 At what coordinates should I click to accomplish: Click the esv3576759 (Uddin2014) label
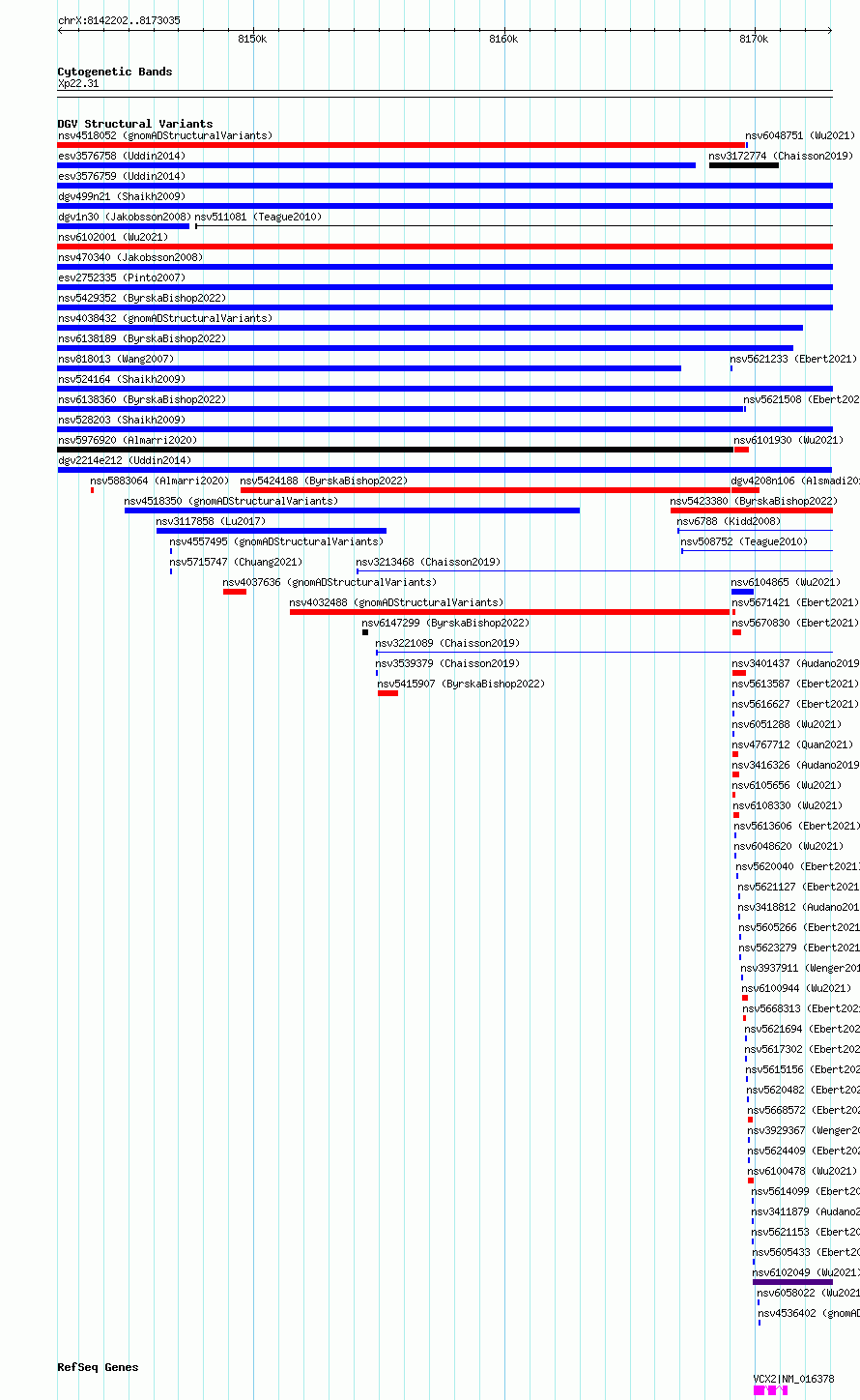122,176
